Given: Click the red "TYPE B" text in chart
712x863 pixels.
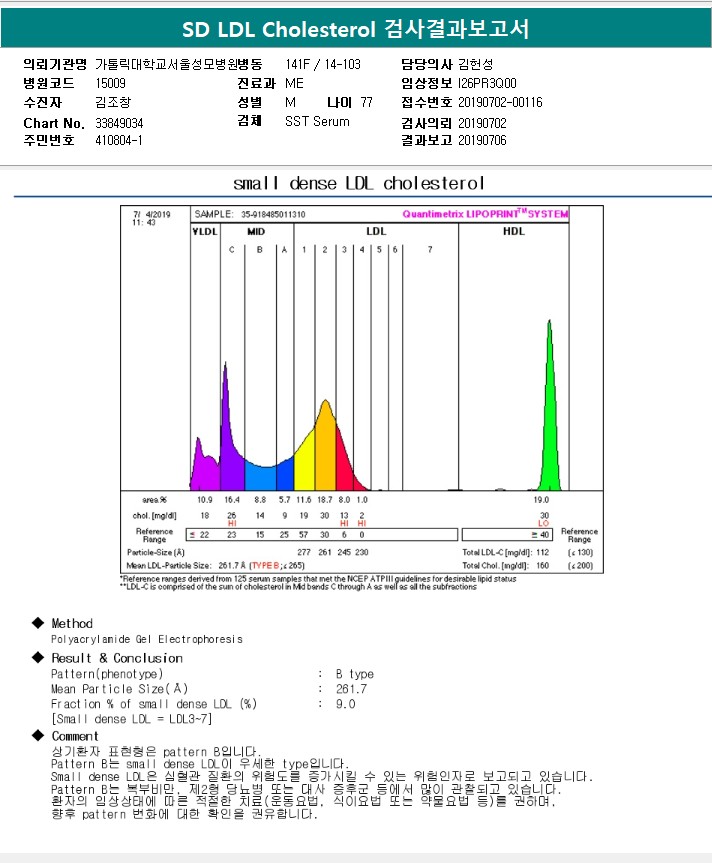Looking at the screenshot, I should [x=265, y=565].
